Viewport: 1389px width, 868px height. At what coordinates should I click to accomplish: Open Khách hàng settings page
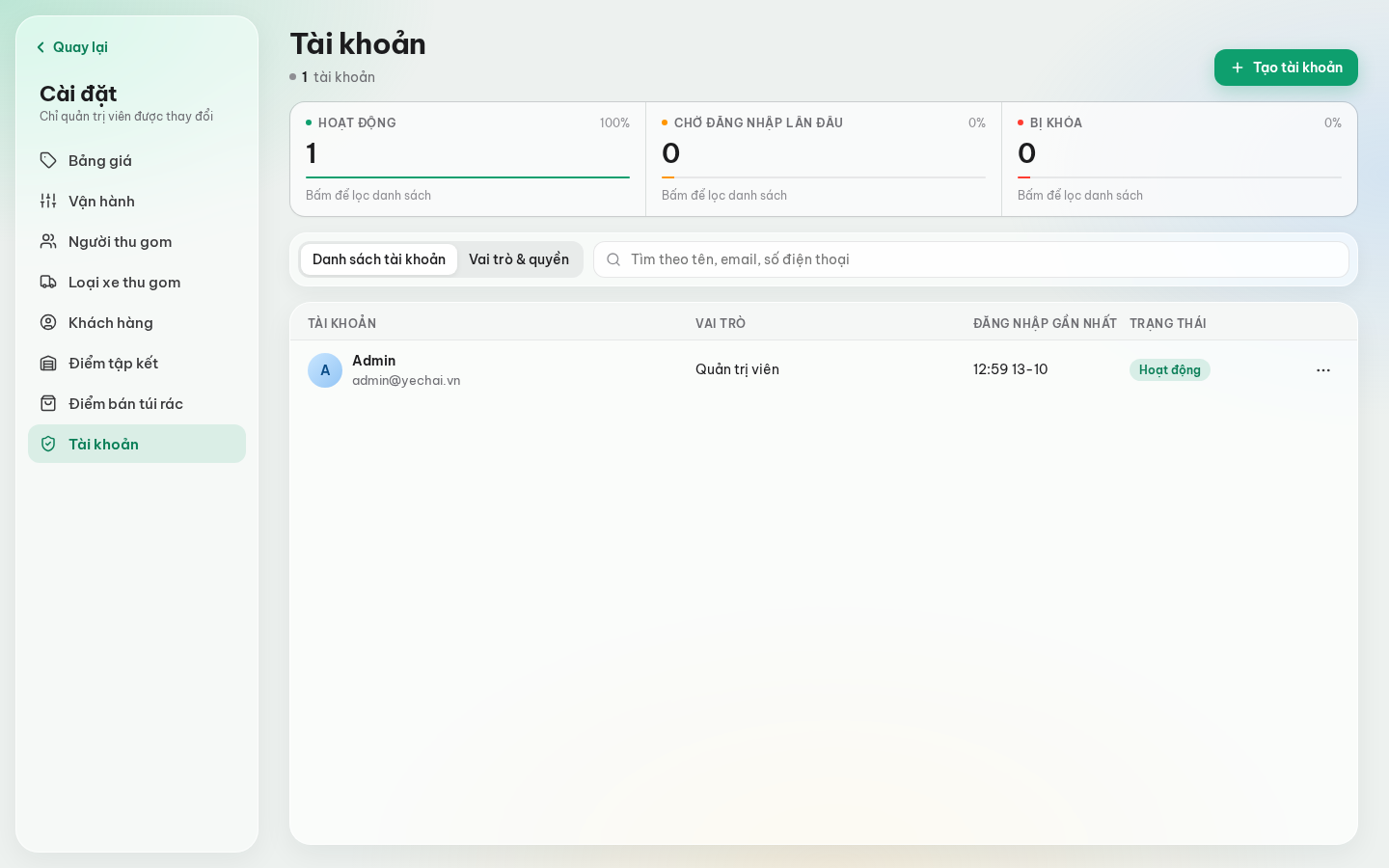point(137,322)
